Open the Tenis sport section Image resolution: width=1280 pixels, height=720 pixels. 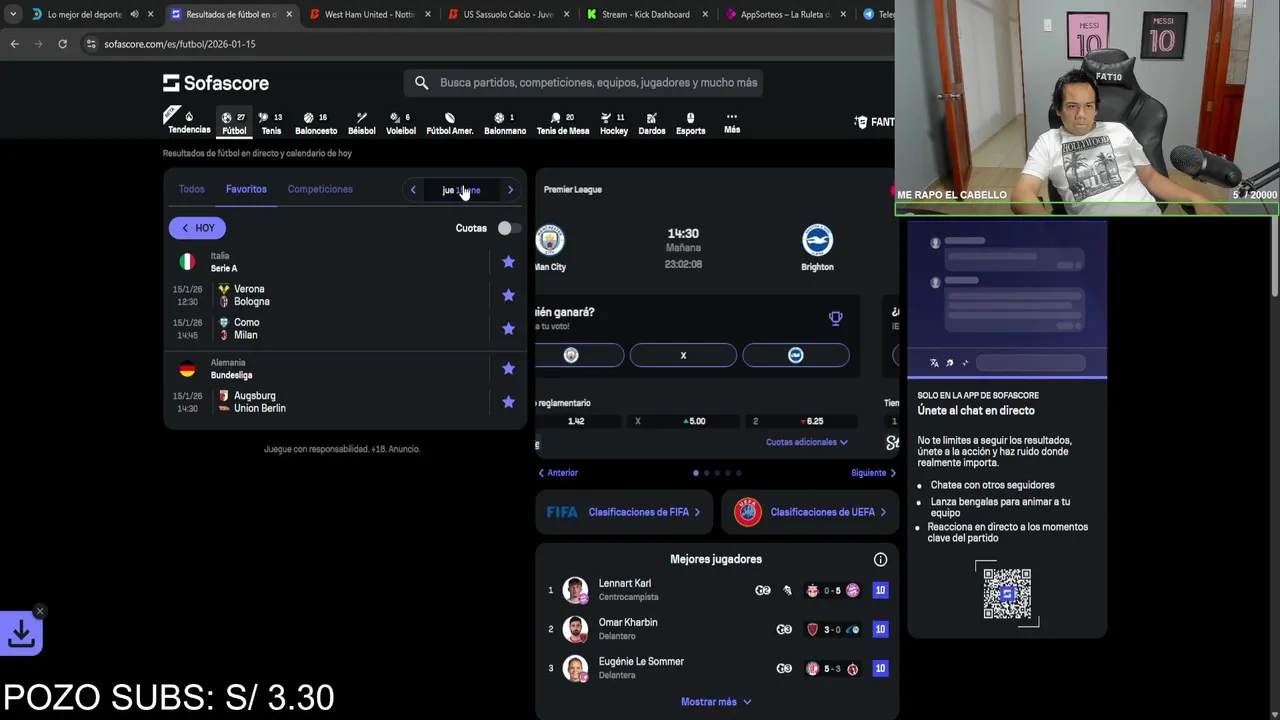pos(271,122)
